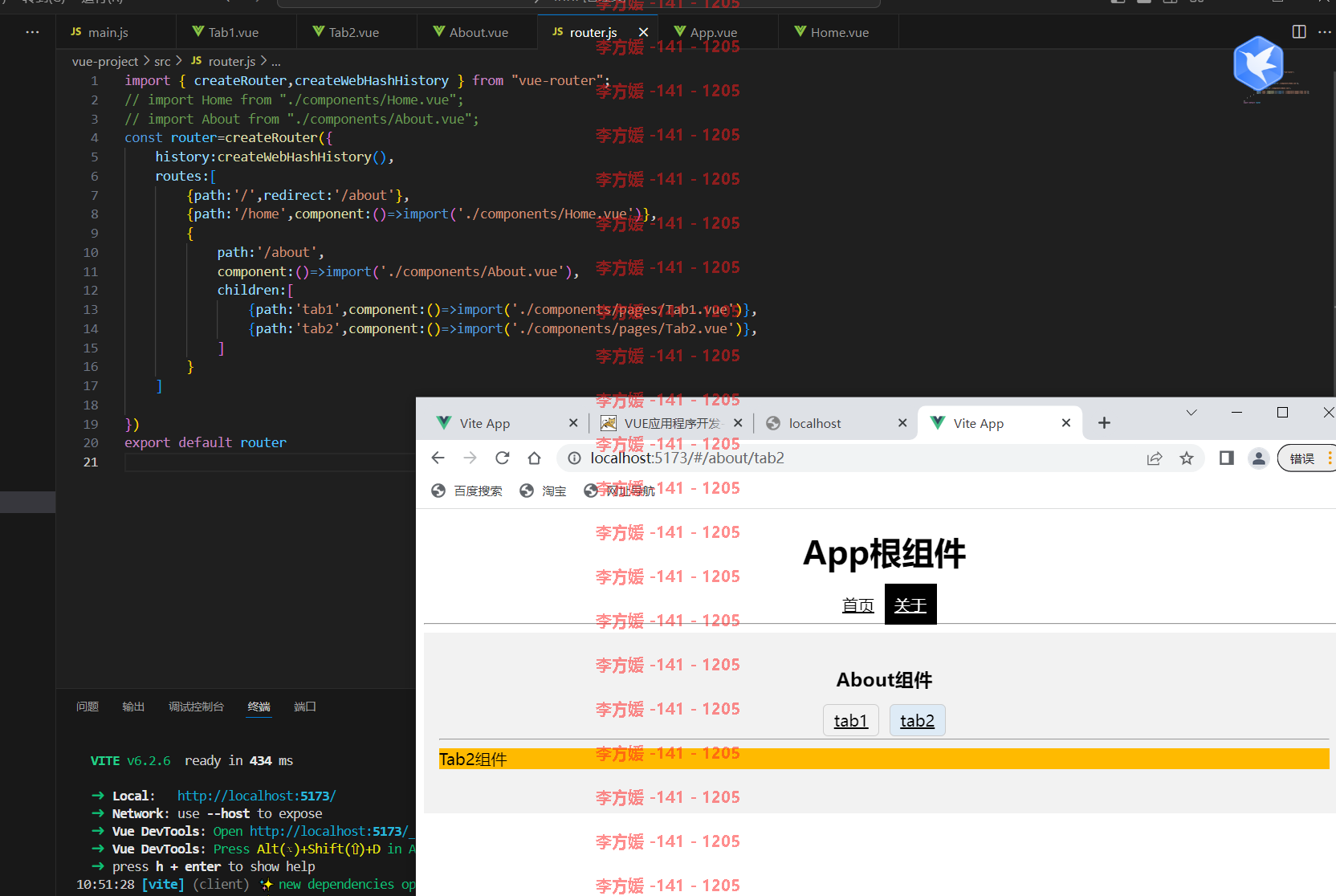The width and height of the screenshot is (1336, 896).
Task: Select the tab2 link in About组件
Action: click(917, 721)
